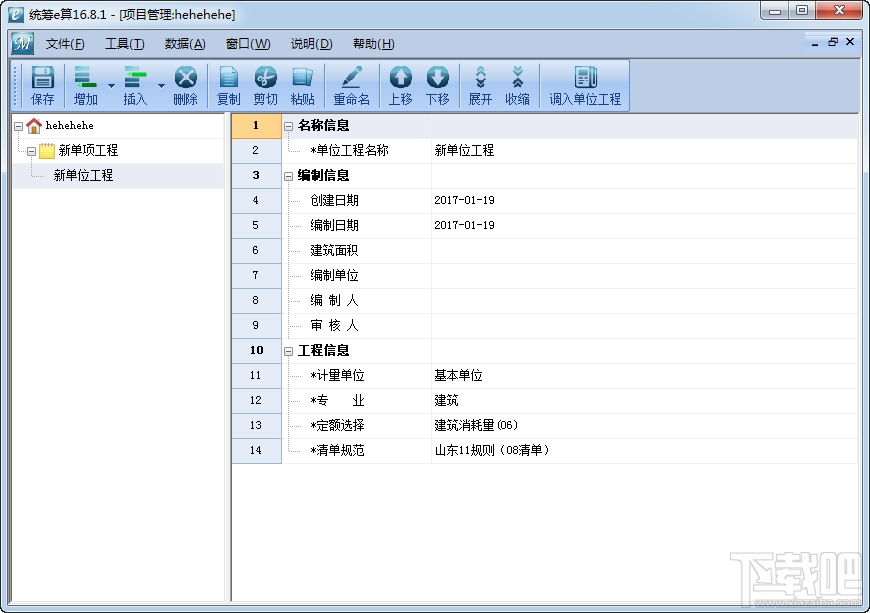Click the title bar app icon

point(16,14)
